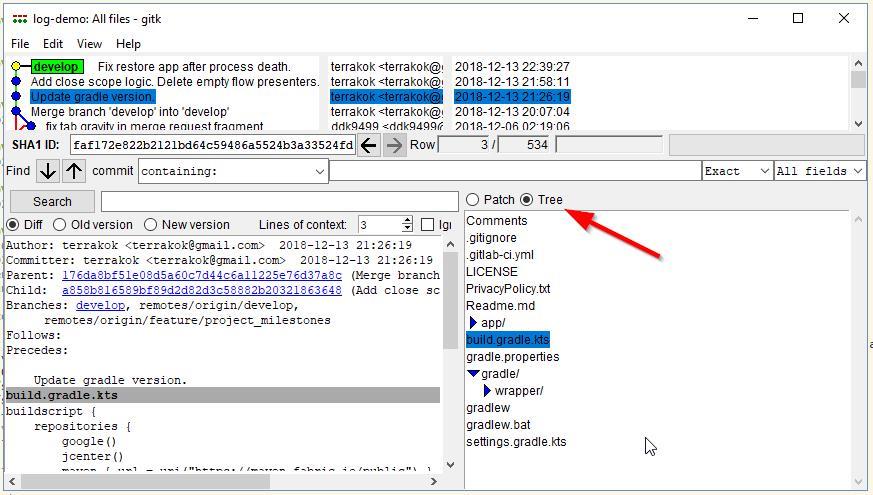Click the lines of context up spinner arrow
This screenshot has height=495, width=873.
(406, 220)
